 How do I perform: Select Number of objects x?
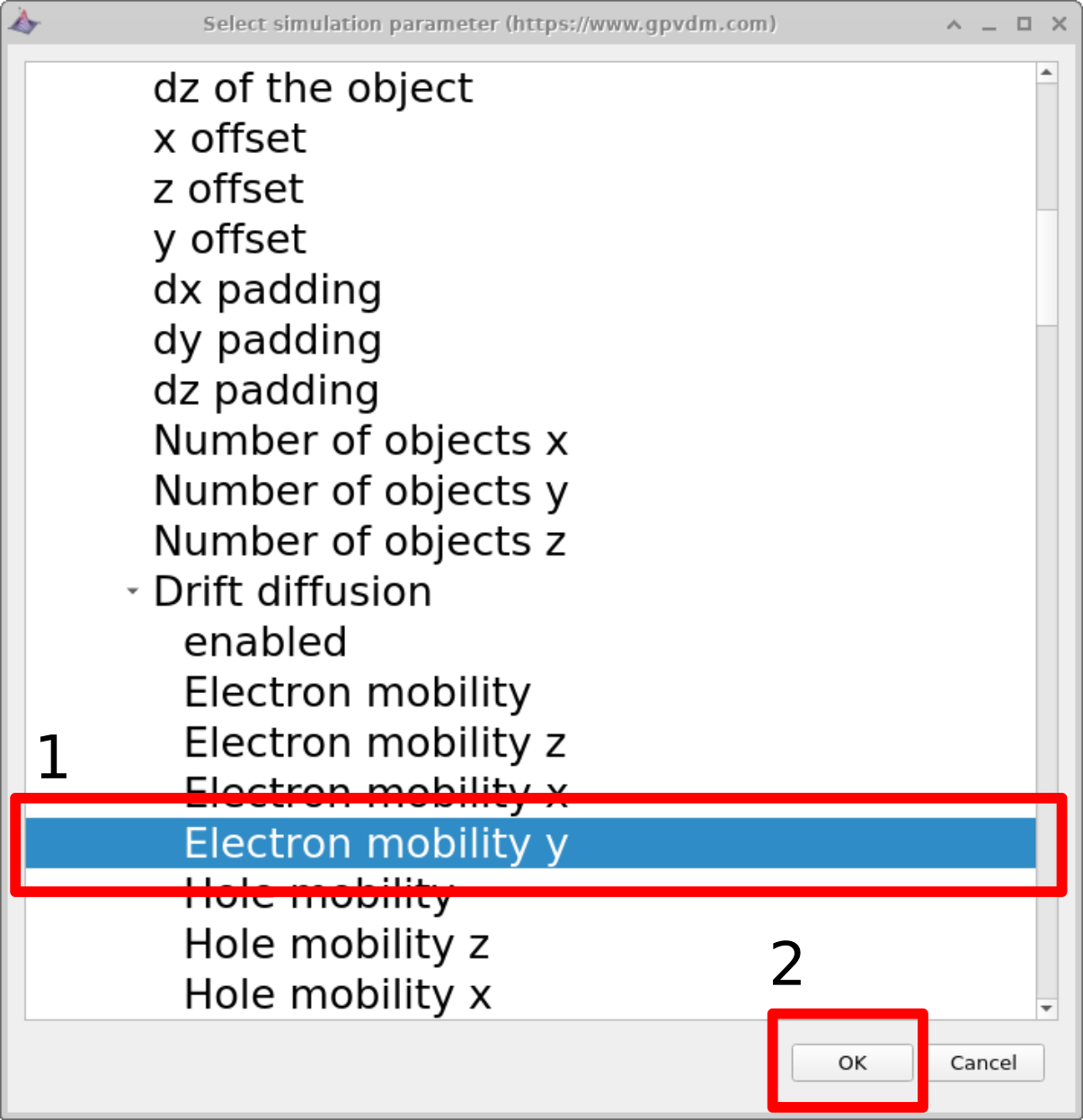[360, 440]
